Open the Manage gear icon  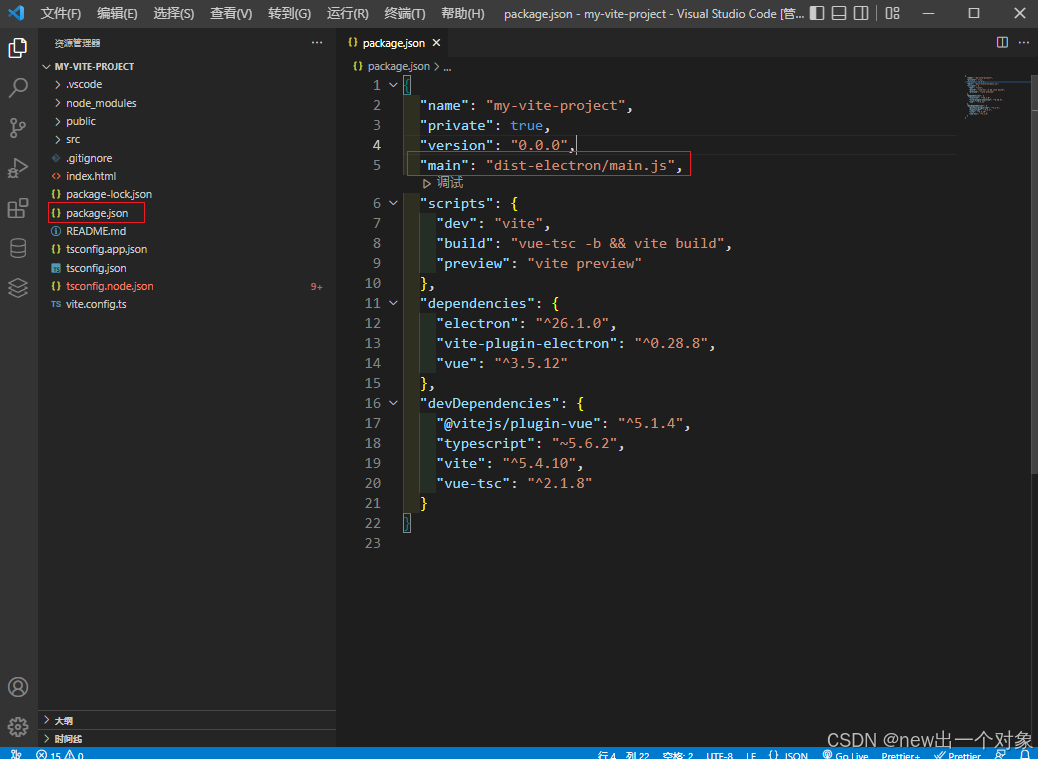tap(18, 727)
